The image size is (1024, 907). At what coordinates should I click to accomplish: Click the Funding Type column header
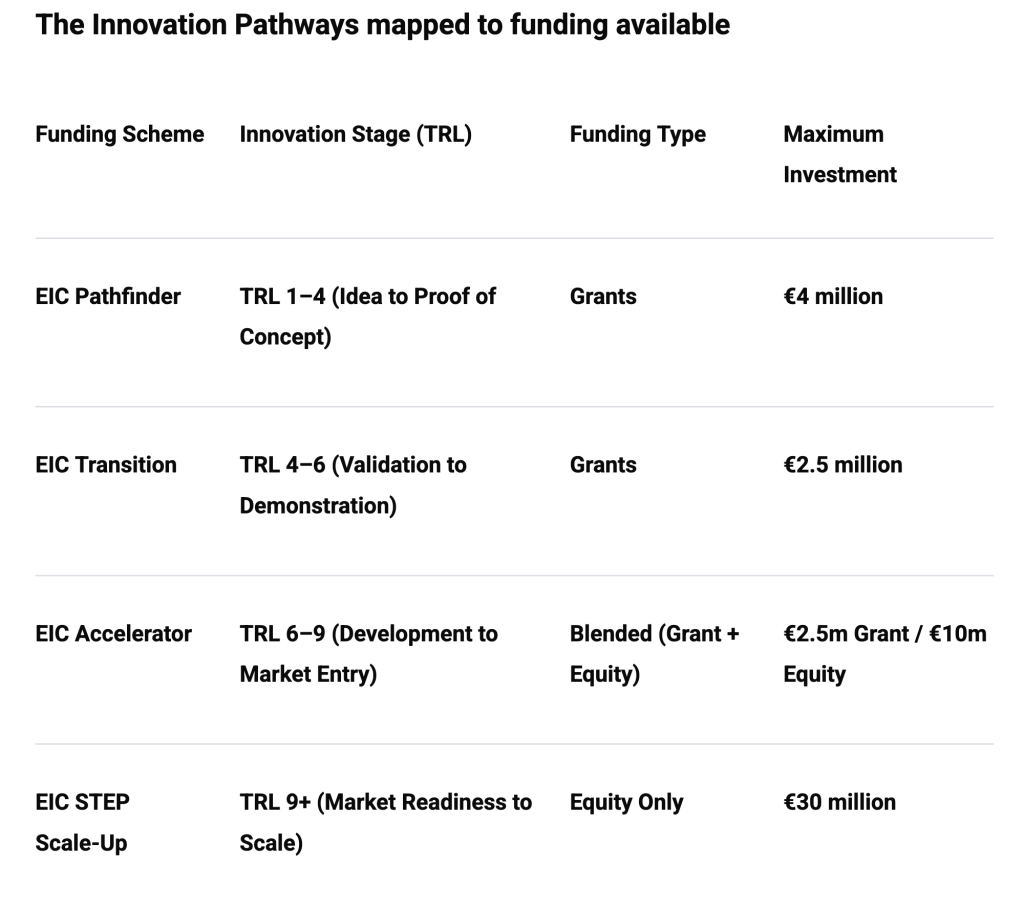(637, 134)
